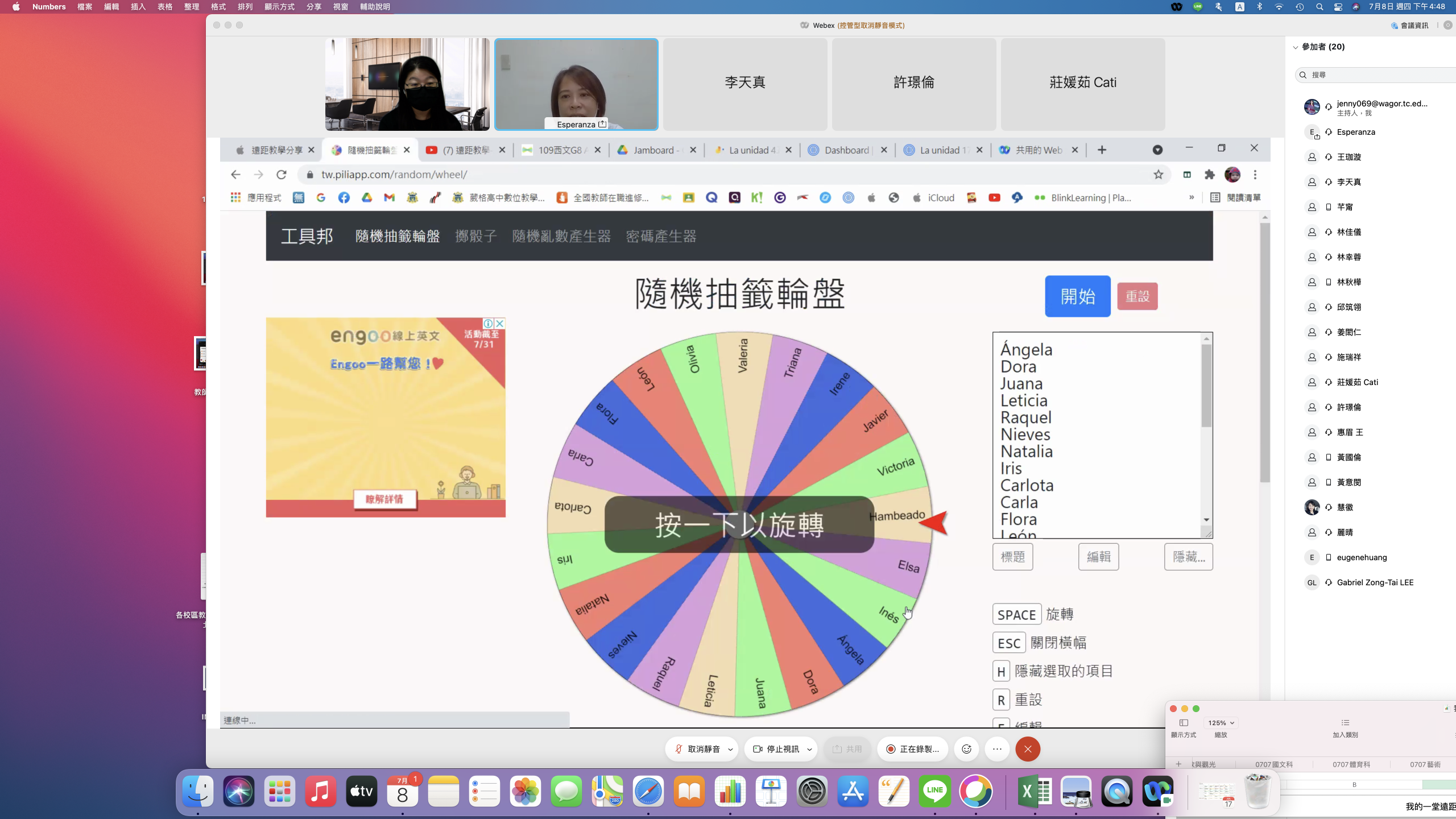The image size is (1456, 819).
Task: Click the red 重設 reset button
Action: tap(1137, 296)
